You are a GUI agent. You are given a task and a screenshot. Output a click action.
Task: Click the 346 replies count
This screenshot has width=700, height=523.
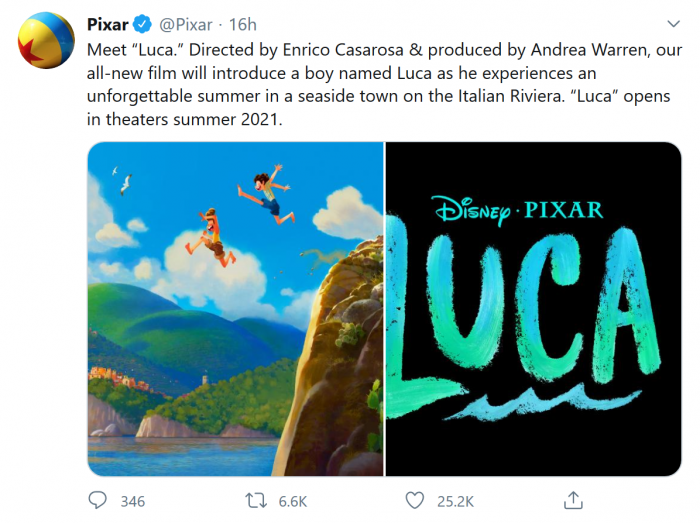point(132,499)
